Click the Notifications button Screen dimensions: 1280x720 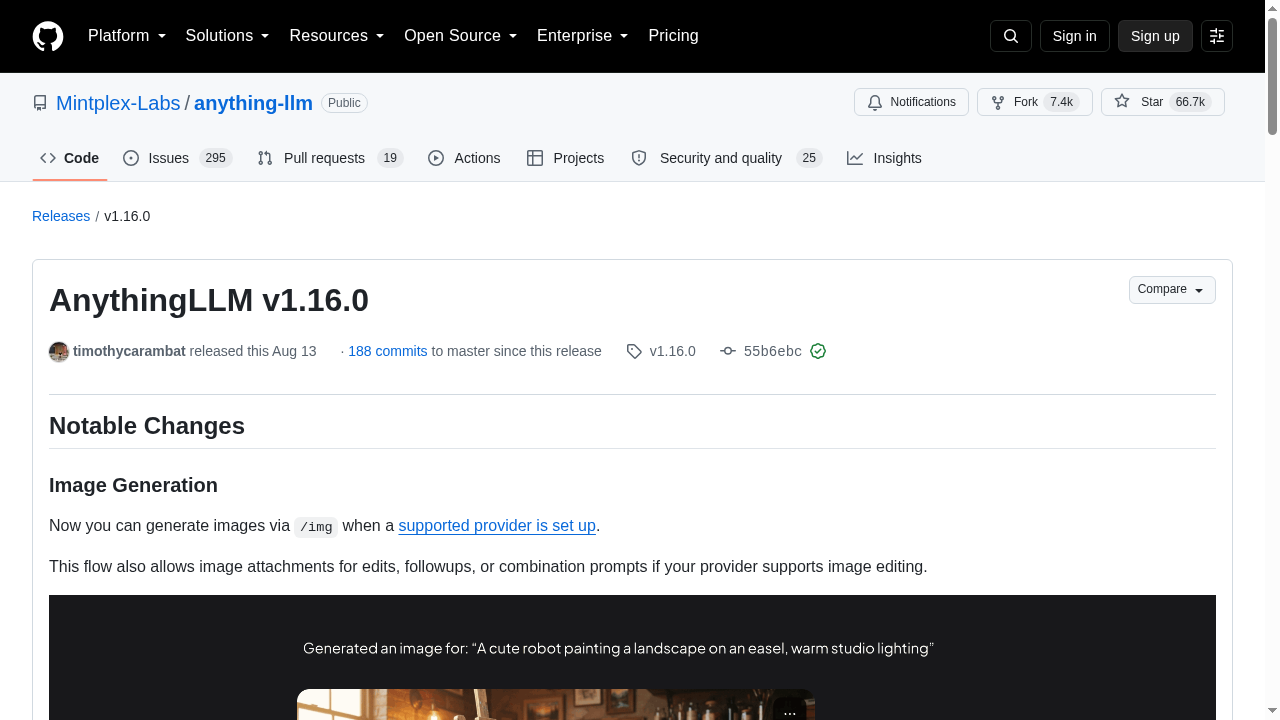(x=911, y=102)
